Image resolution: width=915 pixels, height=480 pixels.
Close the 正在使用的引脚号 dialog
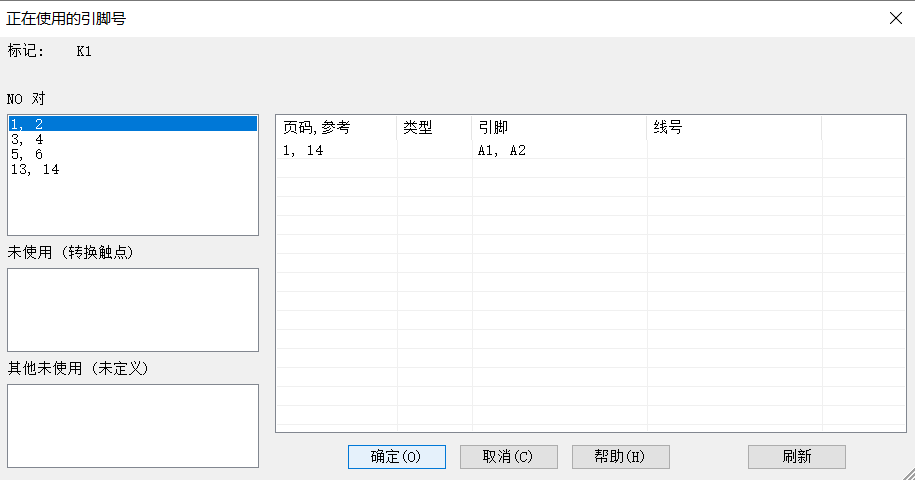coord(896,18)
